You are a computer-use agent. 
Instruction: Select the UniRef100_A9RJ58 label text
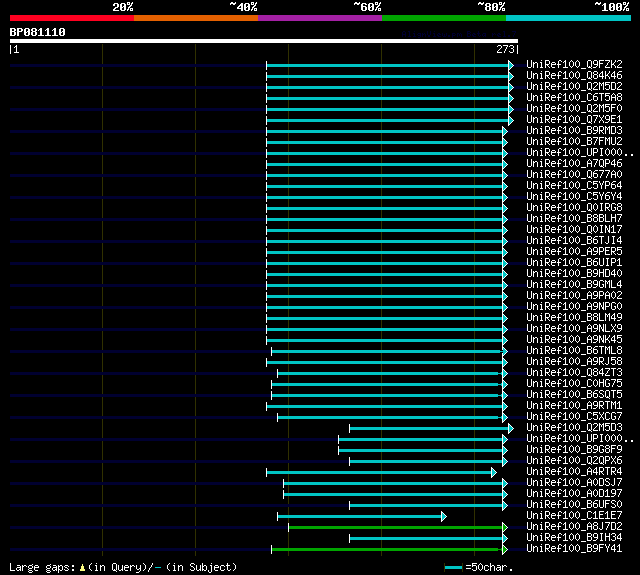[x=574, y=362]
